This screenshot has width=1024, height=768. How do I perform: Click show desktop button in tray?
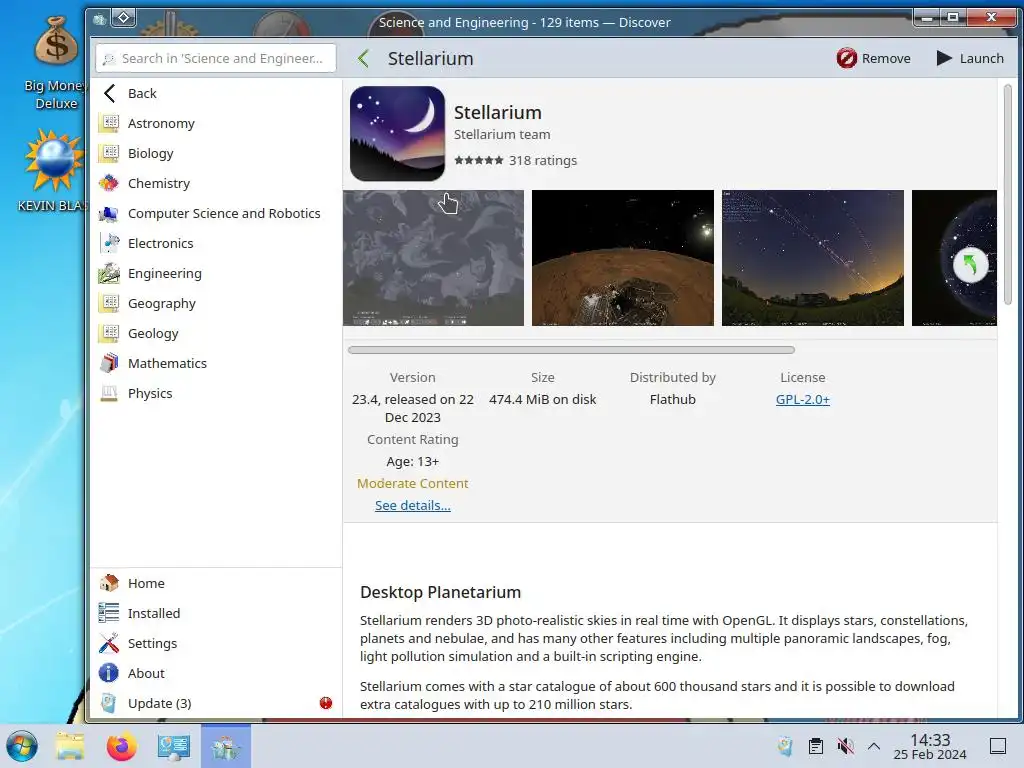[998, 746]
